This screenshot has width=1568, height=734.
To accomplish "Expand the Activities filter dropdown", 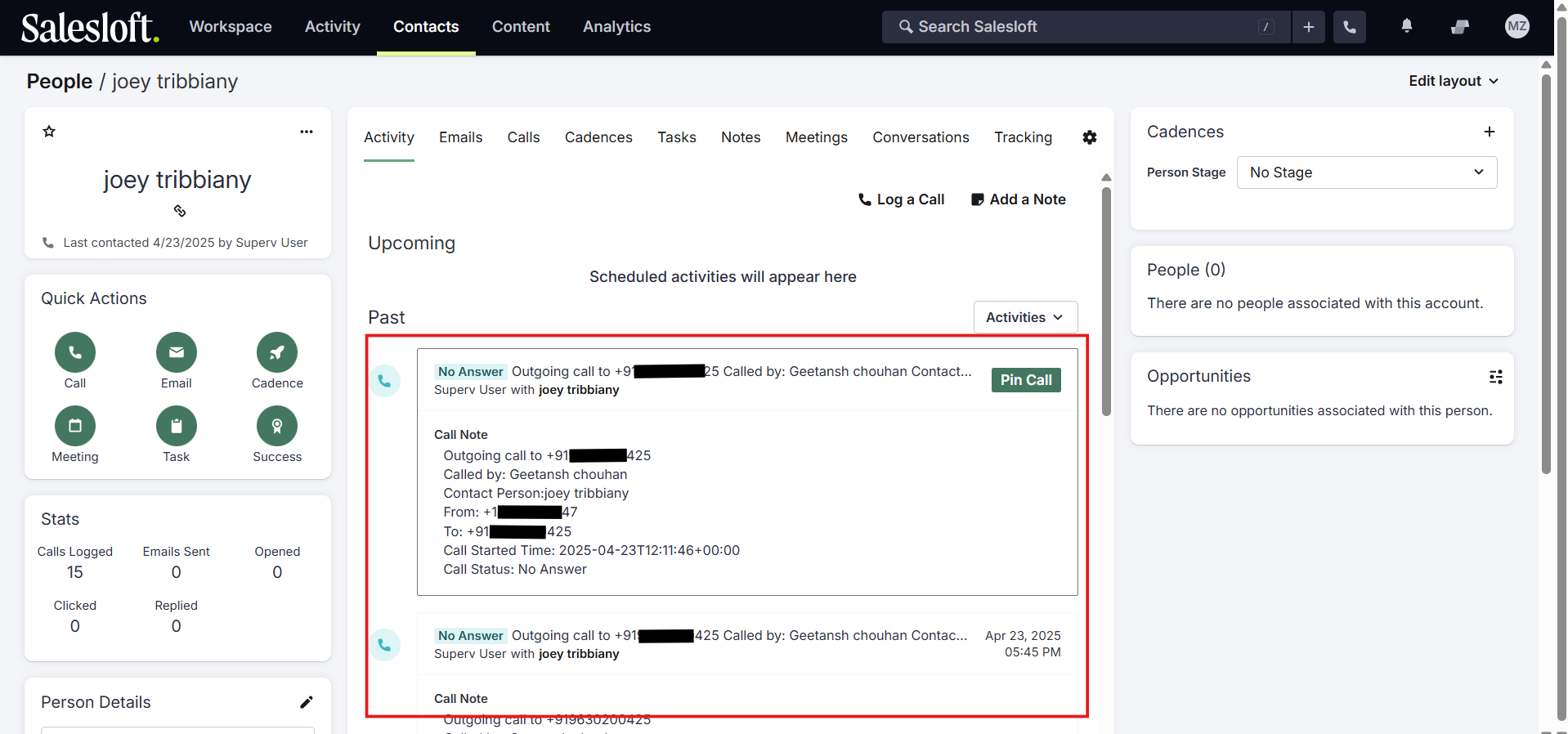I will pos(1025,317).
